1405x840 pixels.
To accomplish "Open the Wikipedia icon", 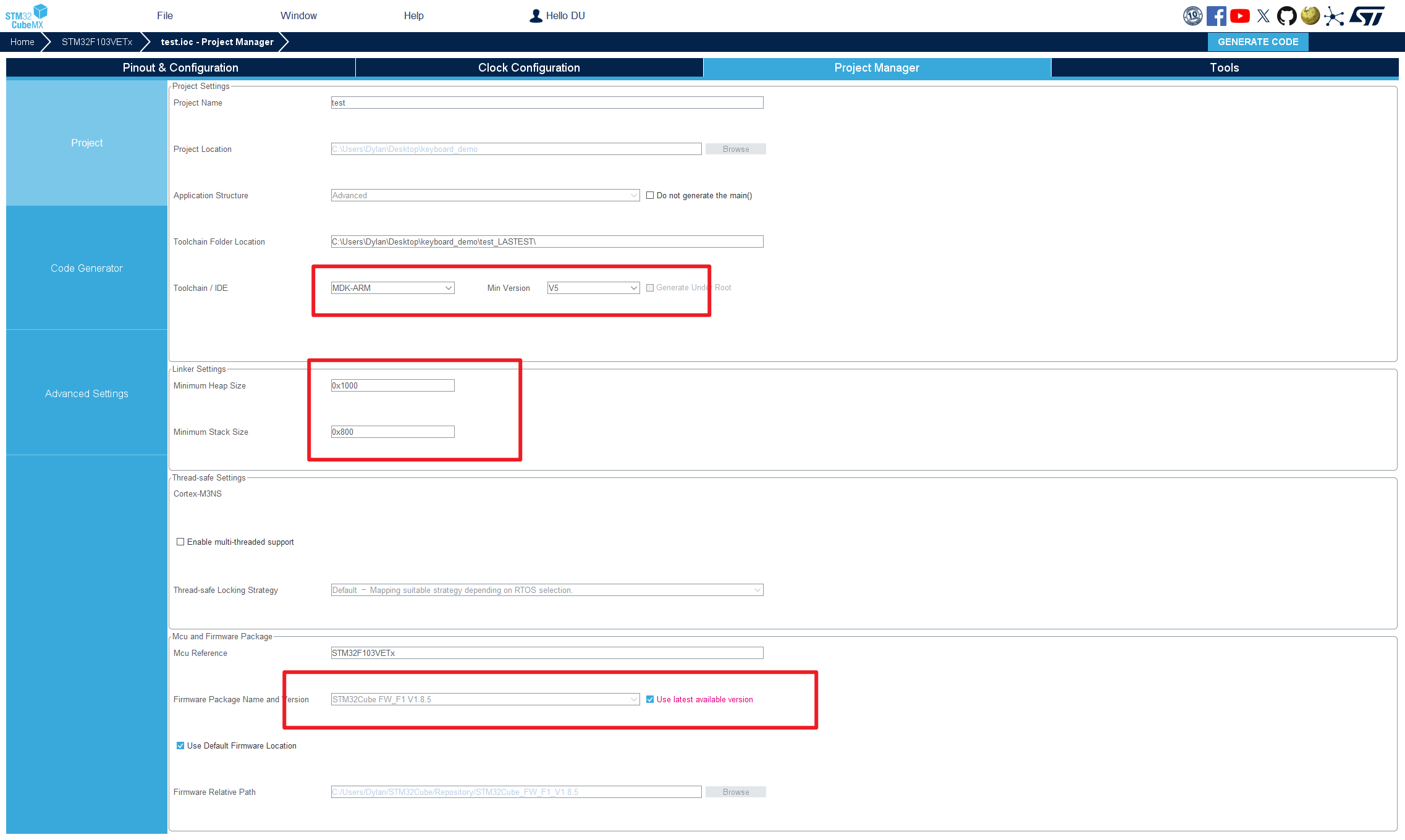I will pyautogui.click(x=1310, y=15).
